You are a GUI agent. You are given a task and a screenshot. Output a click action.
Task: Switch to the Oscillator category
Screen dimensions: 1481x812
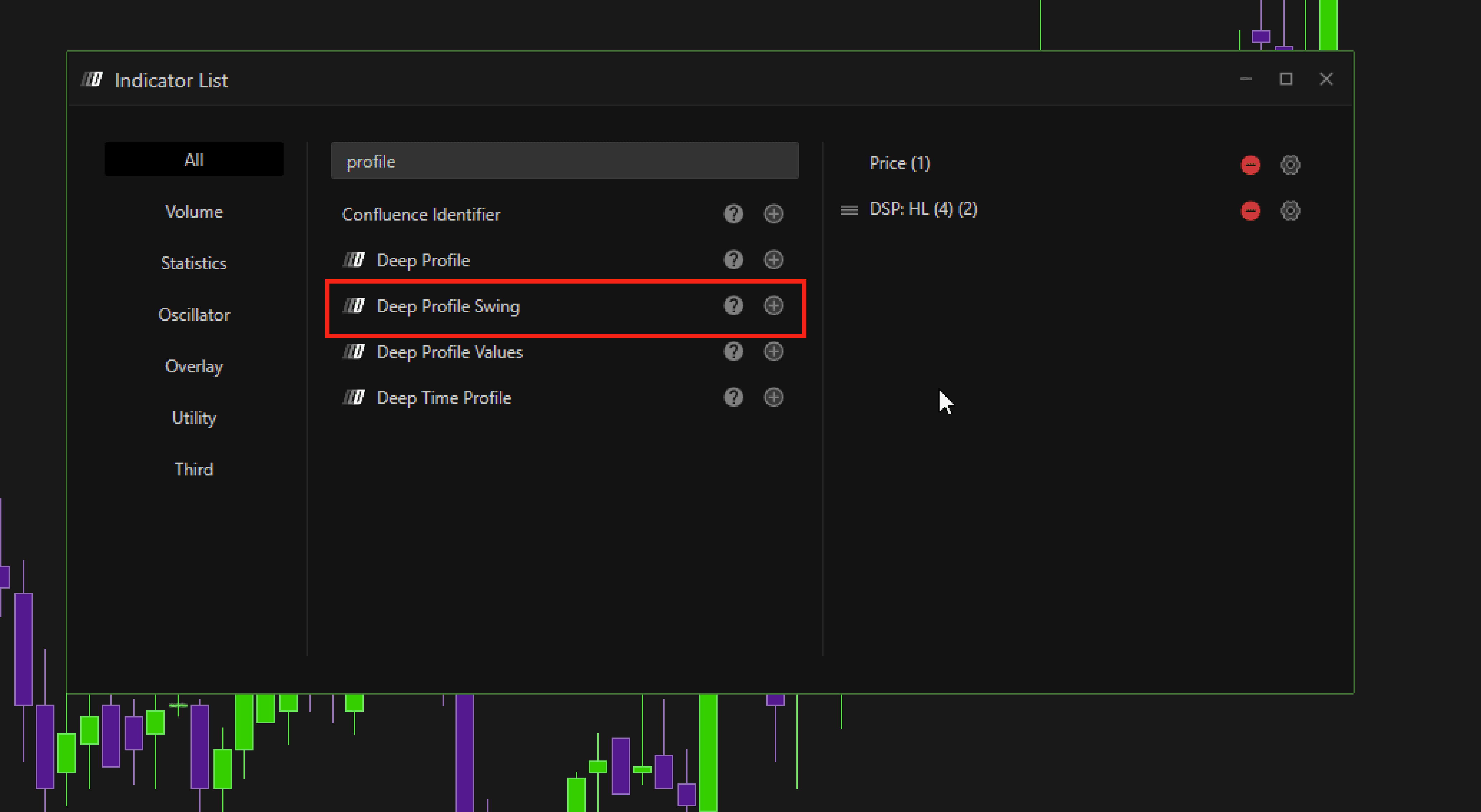pos(194,314)
